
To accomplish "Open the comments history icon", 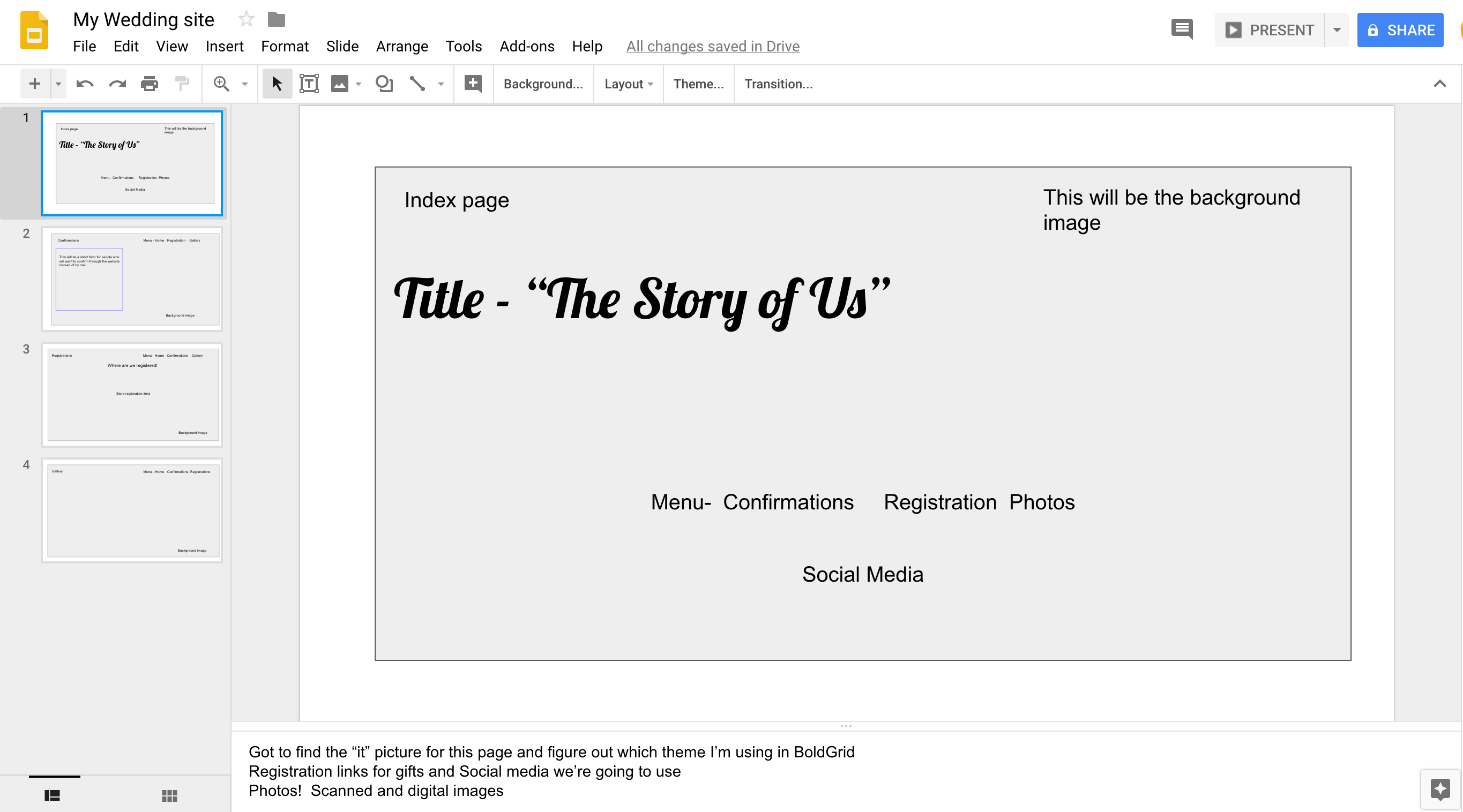I will [x=1182, y=29].
